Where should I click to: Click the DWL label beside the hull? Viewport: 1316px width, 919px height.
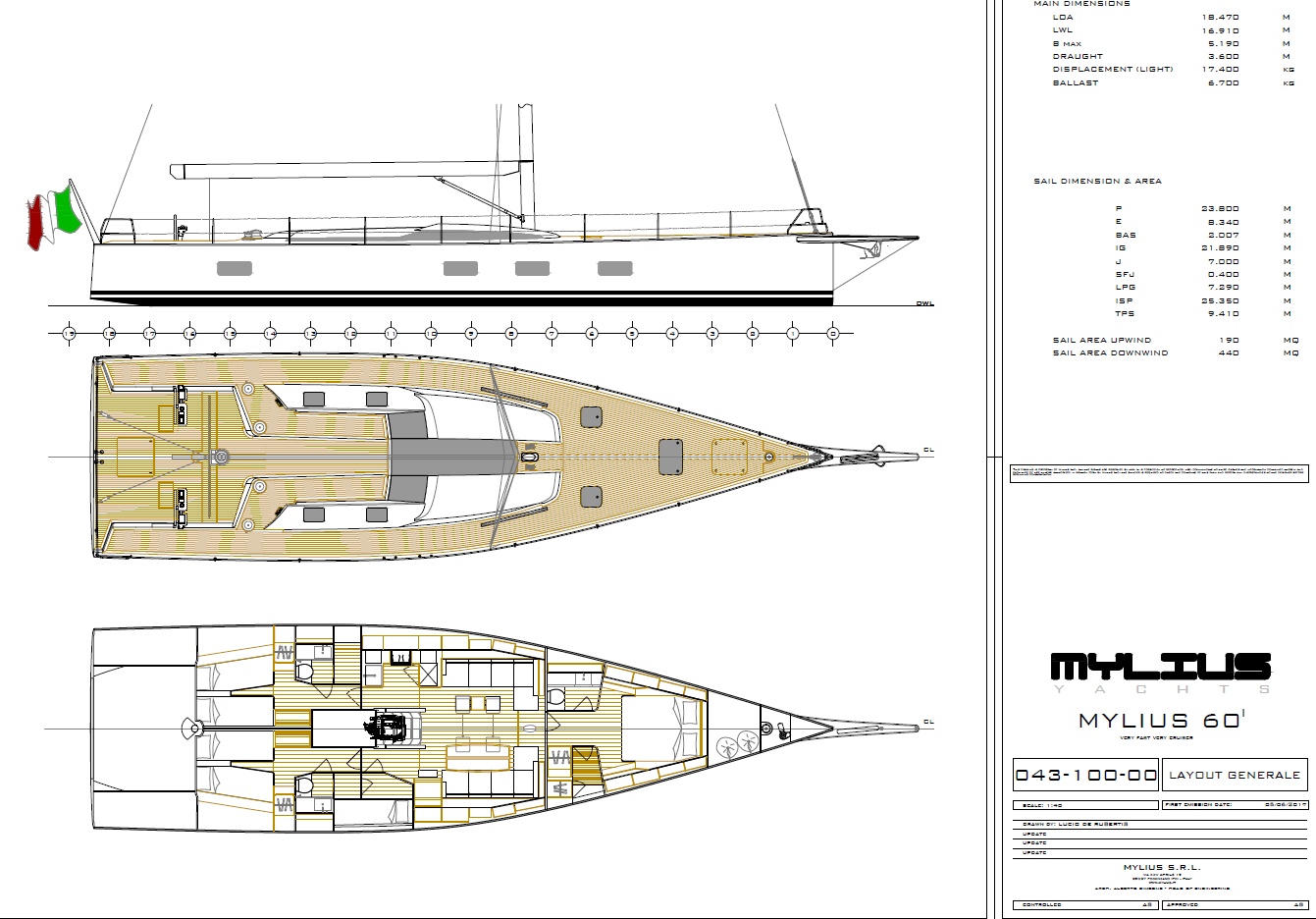point(923,303)
